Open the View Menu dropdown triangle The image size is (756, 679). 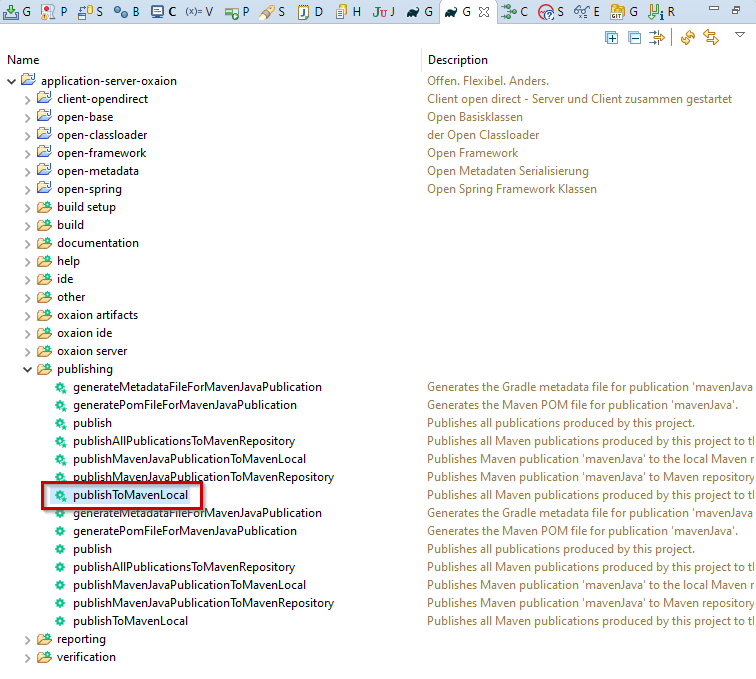(x=740, y=35)
